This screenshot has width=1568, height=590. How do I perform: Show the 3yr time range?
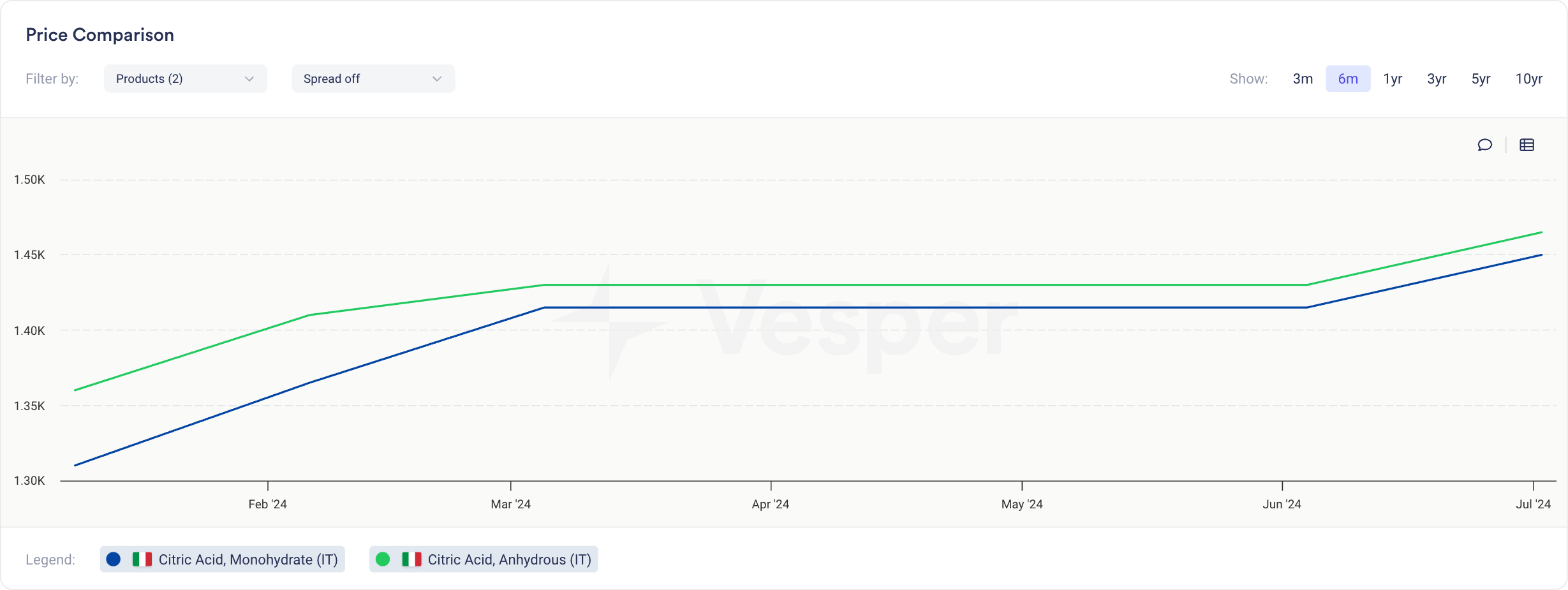point(1437,78)
